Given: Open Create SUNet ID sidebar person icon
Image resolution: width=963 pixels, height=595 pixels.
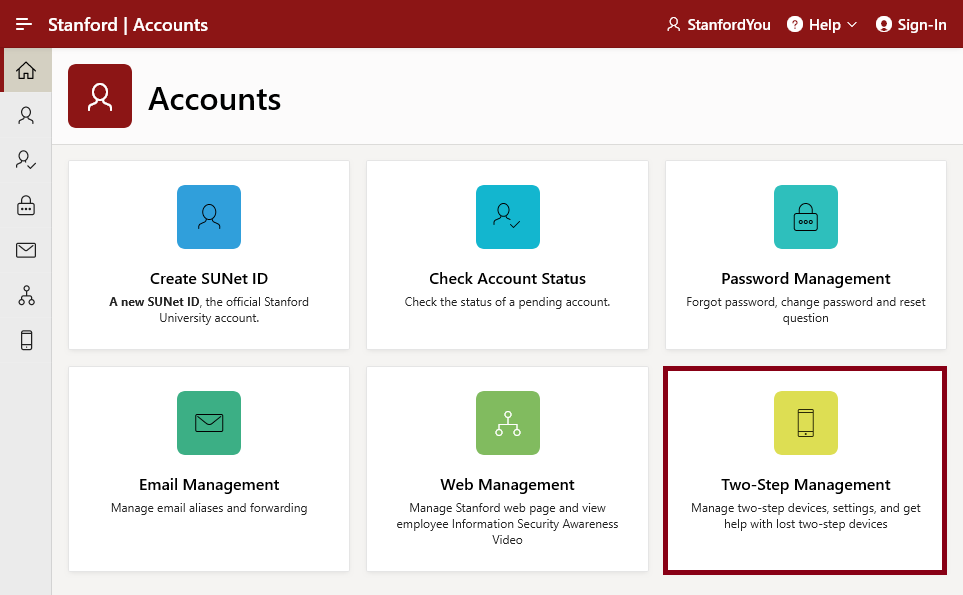Looking at the screenshot, I should [x=26, y=115].
